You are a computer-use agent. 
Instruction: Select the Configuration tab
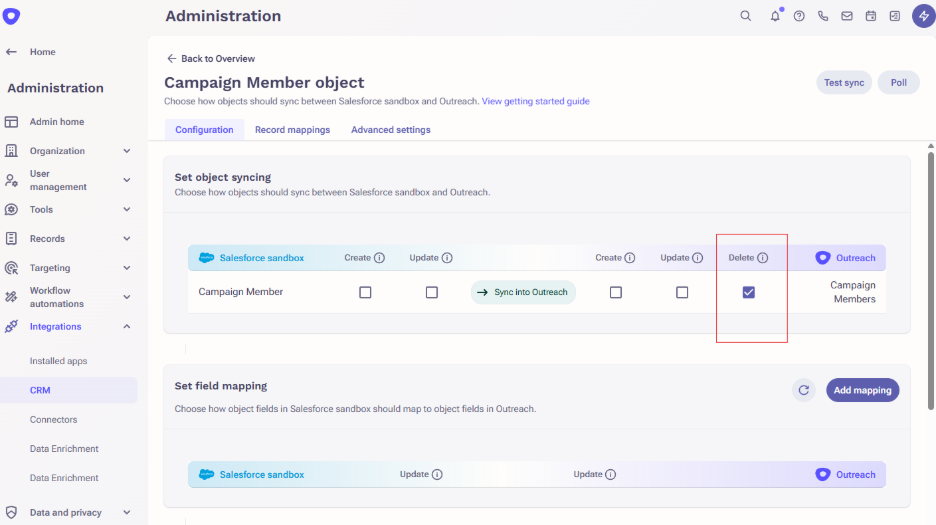pos(204,130)
